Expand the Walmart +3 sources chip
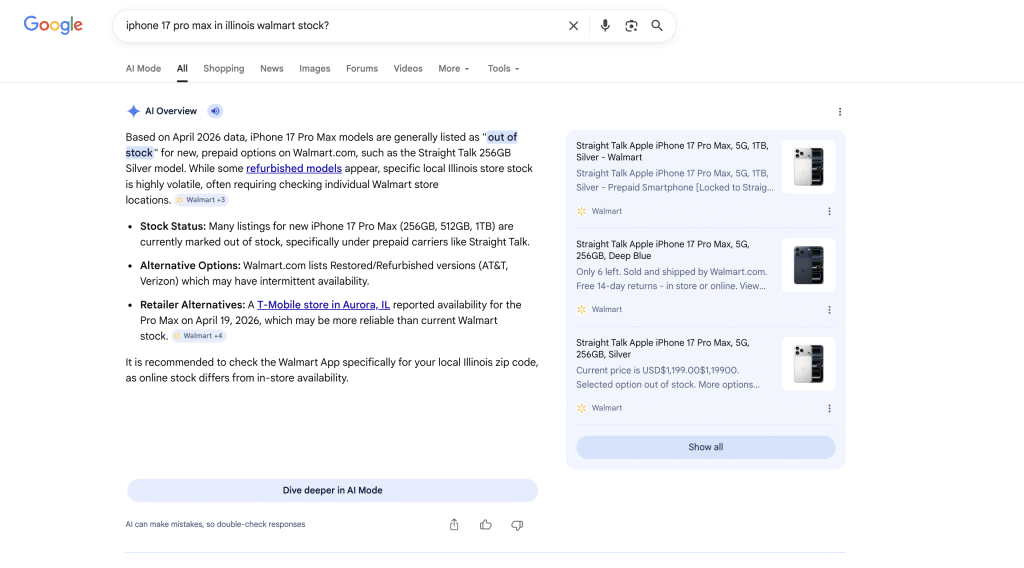Viewport: 1024px width, 568px height. point(201,200)
